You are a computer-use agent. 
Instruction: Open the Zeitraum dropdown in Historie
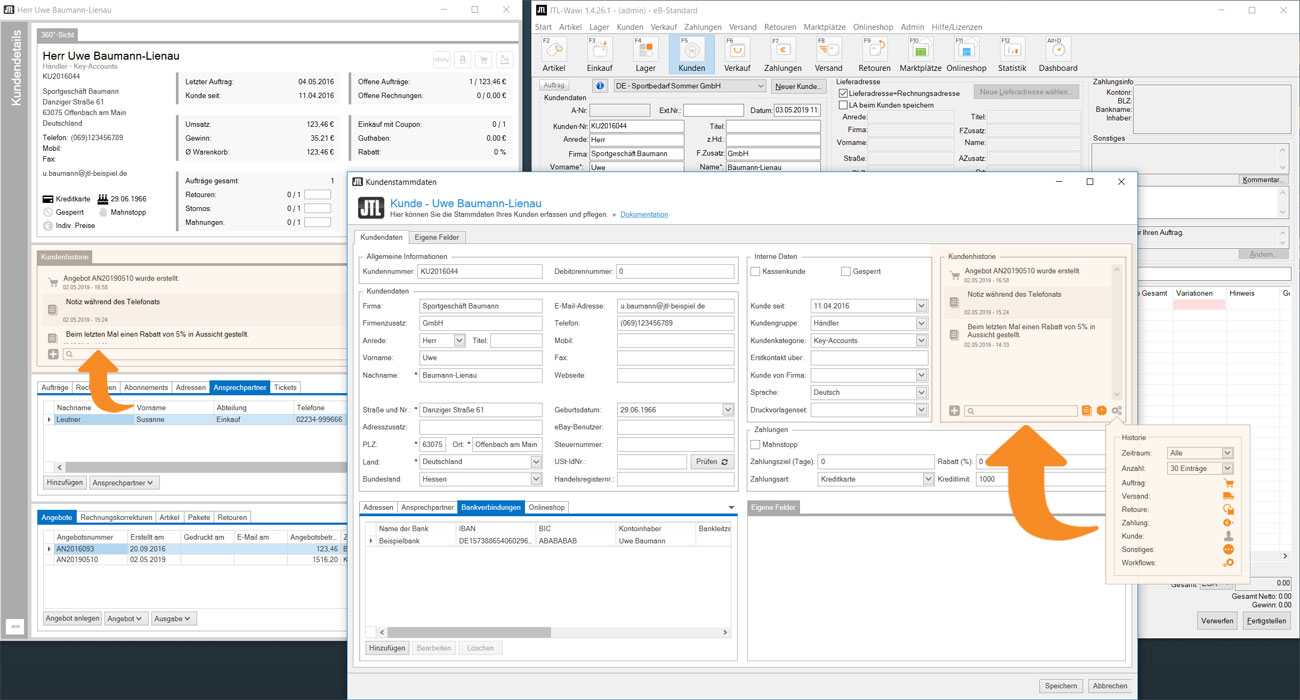[x=1227, y=453]
